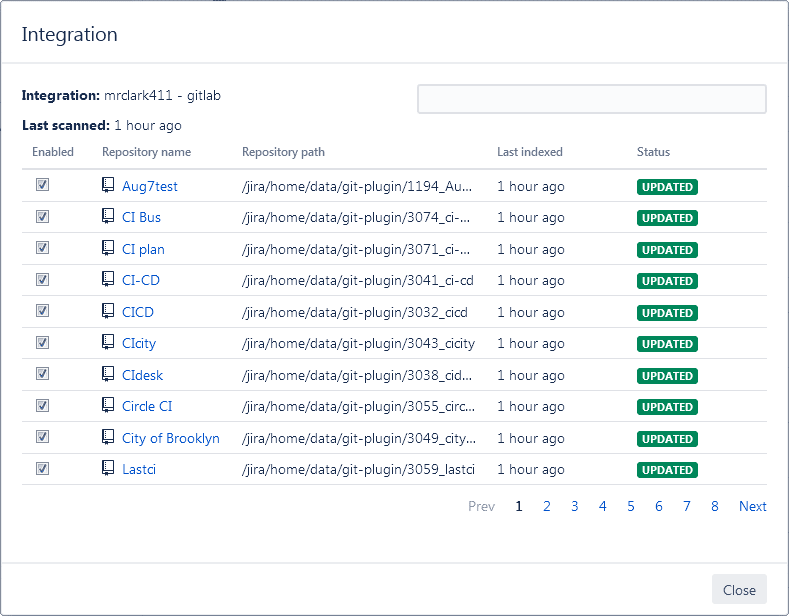Go to page 2 of repositories
This screenshot has width=789, height=616.
click(547, 506)
